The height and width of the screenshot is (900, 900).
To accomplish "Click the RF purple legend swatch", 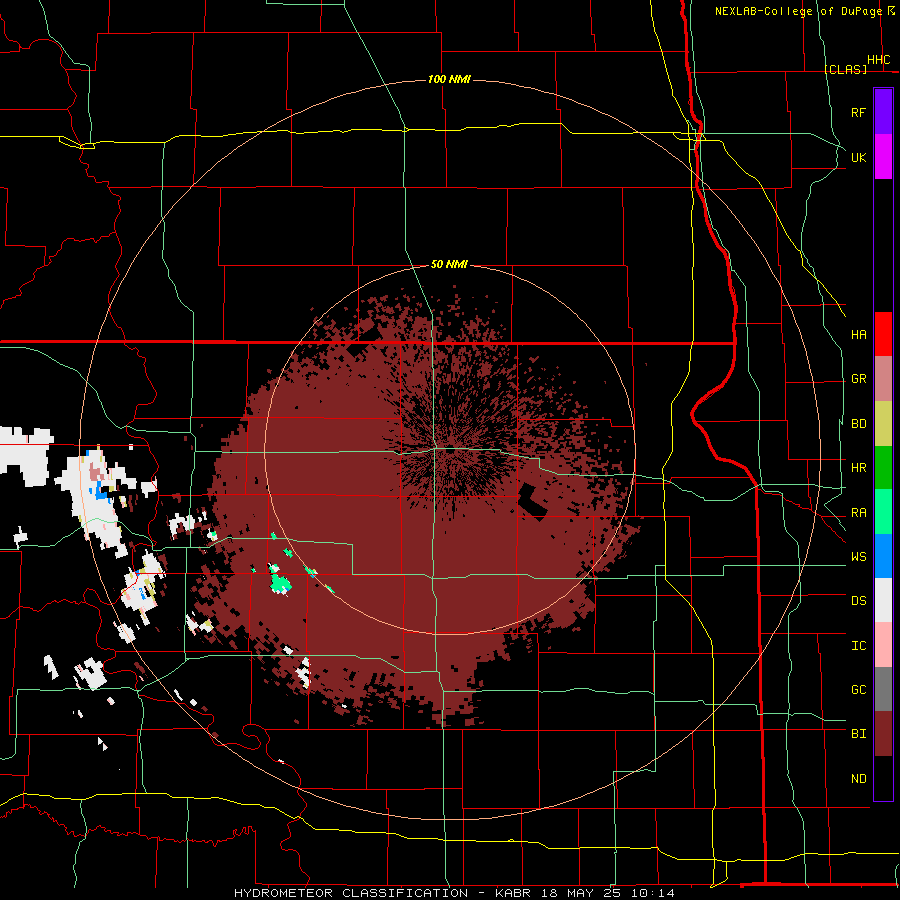I will pyautogui.click(x=883, y=112).
